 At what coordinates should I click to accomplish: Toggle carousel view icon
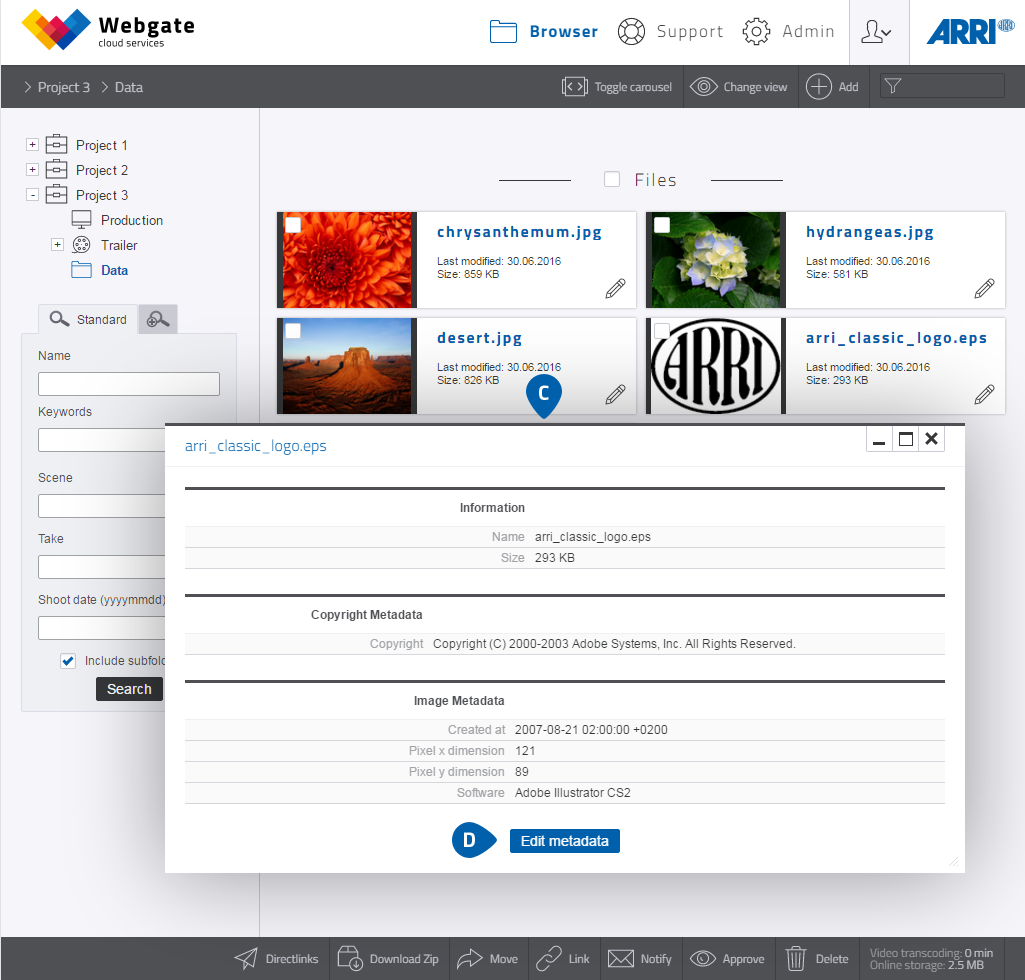click(575, 87)
